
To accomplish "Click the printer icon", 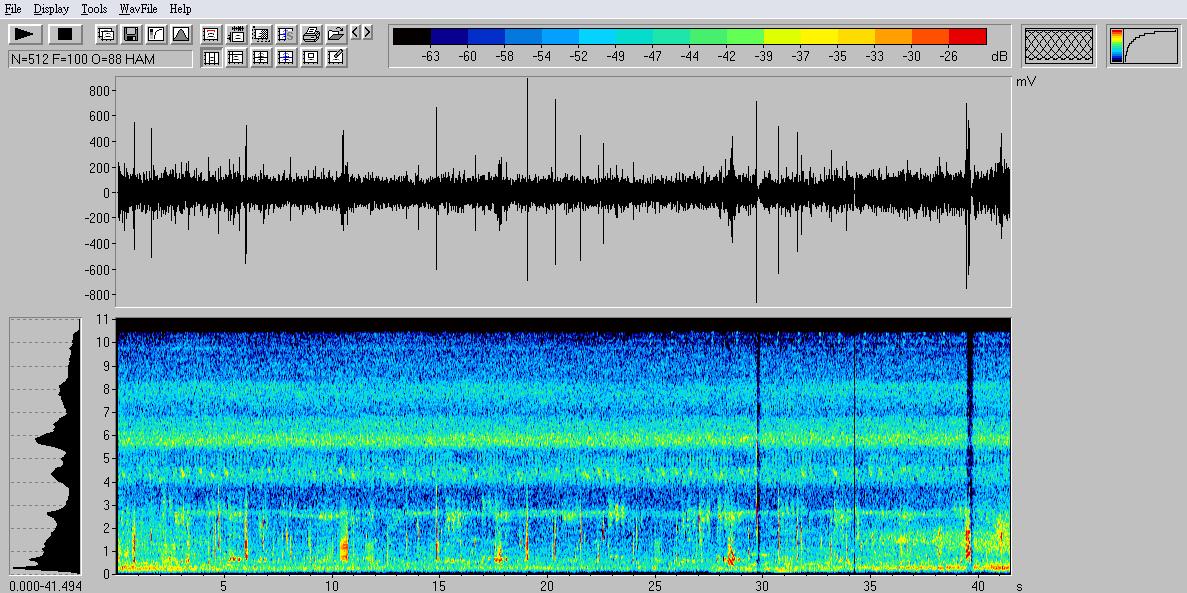I will point(311,34).
